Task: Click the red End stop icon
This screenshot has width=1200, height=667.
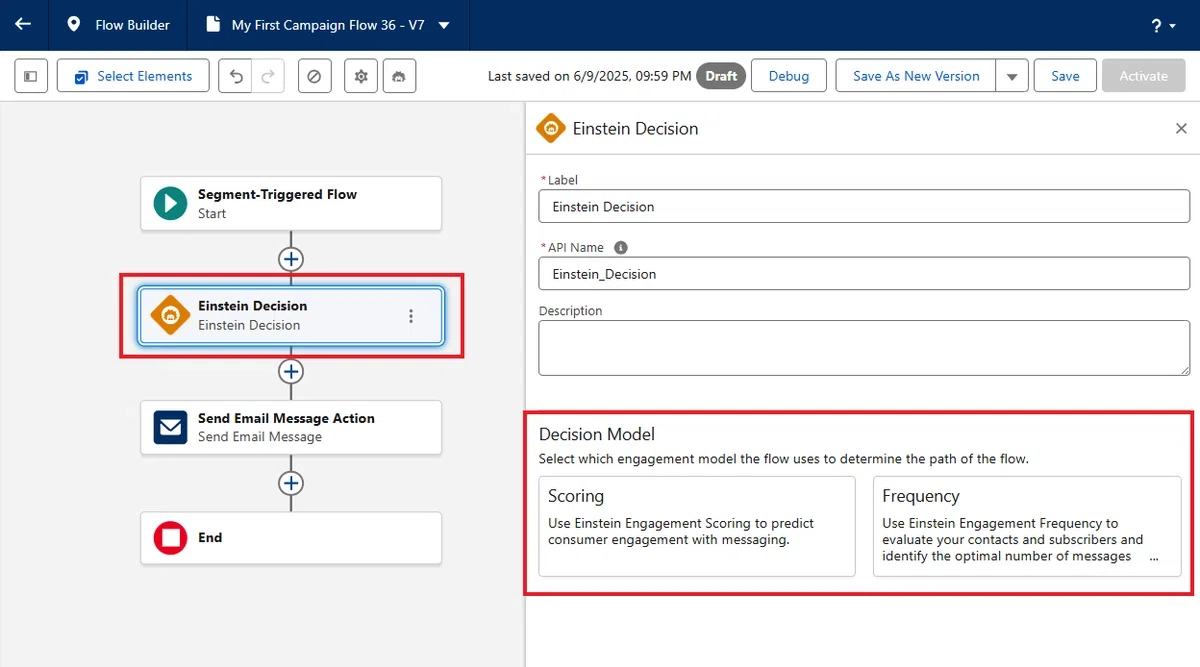Action: coord(170,538)
